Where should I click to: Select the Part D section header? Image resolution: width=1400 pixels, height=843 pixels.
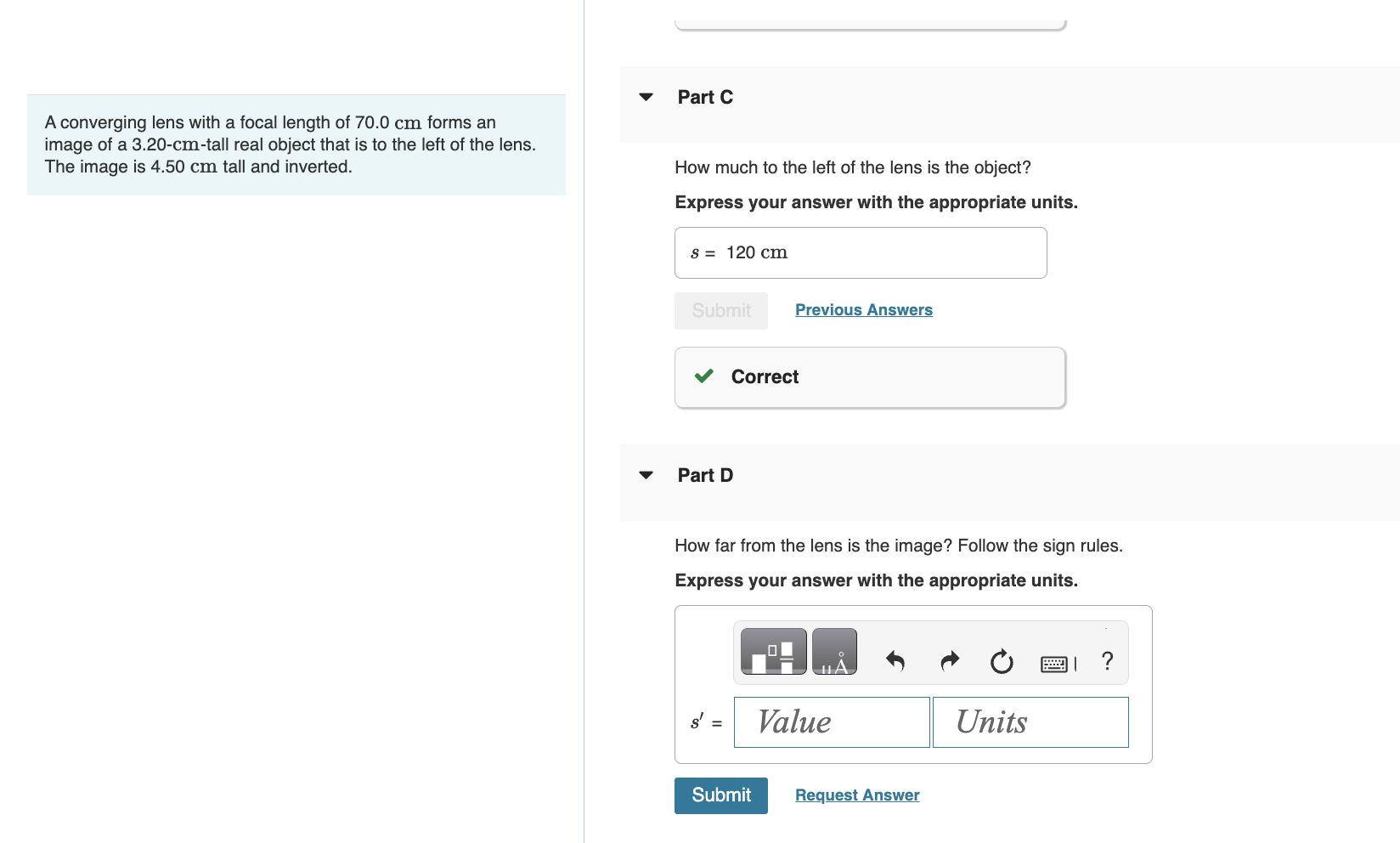pyautogui.click(x=705, y=475)
